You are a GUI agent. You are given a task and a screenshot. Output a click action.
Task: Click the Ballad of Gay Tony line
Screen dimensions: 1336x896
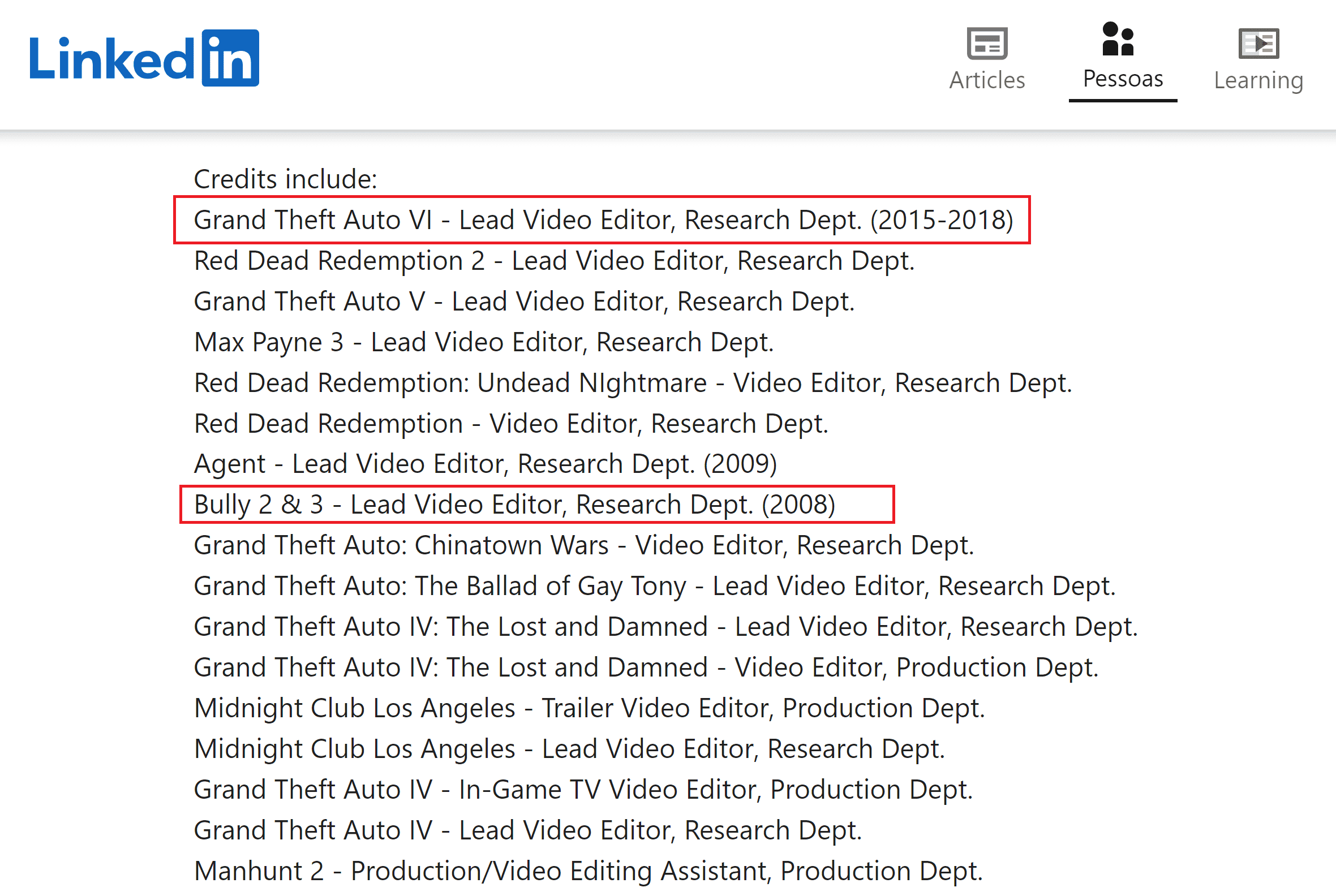point(654,586)
